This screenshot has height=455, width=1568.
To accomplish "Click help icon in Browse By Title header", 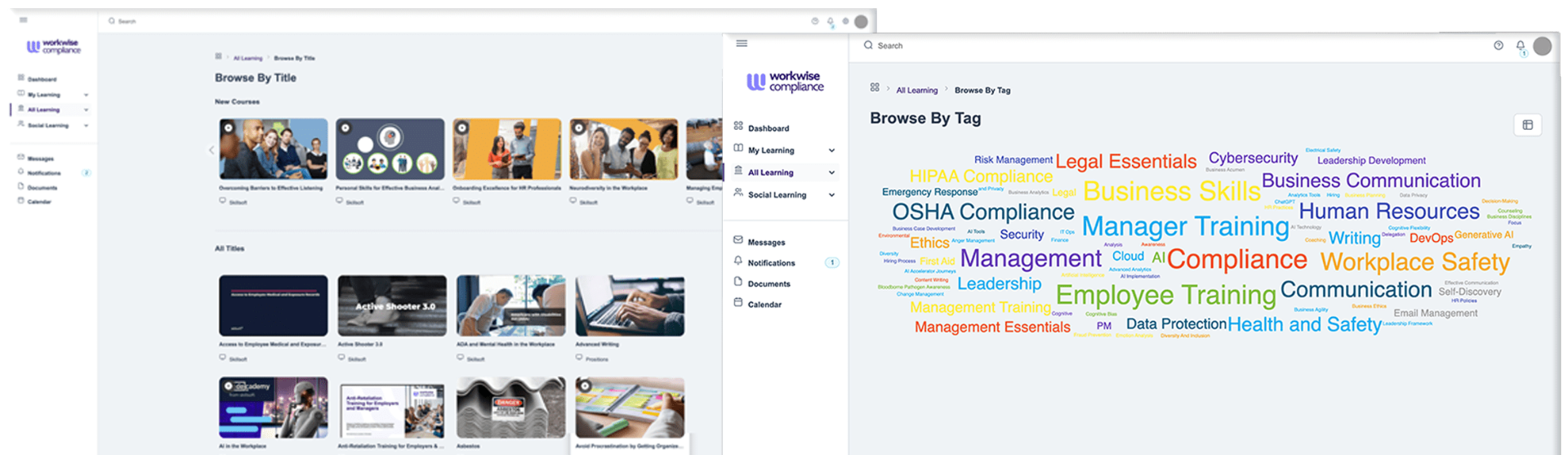I will tap(815, 21).
